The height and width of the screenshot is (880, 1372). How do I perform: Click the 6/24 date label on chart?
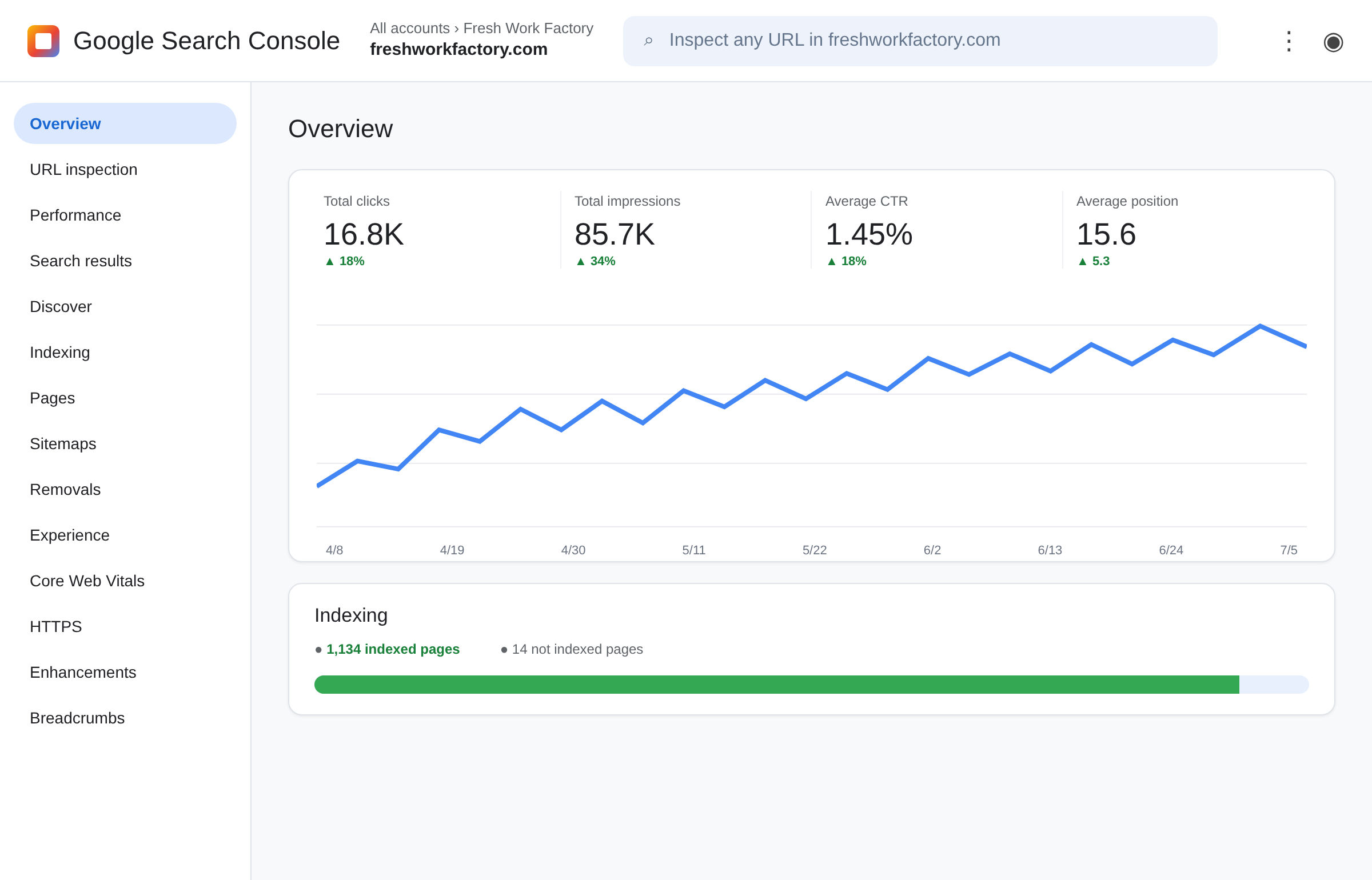1171,550
